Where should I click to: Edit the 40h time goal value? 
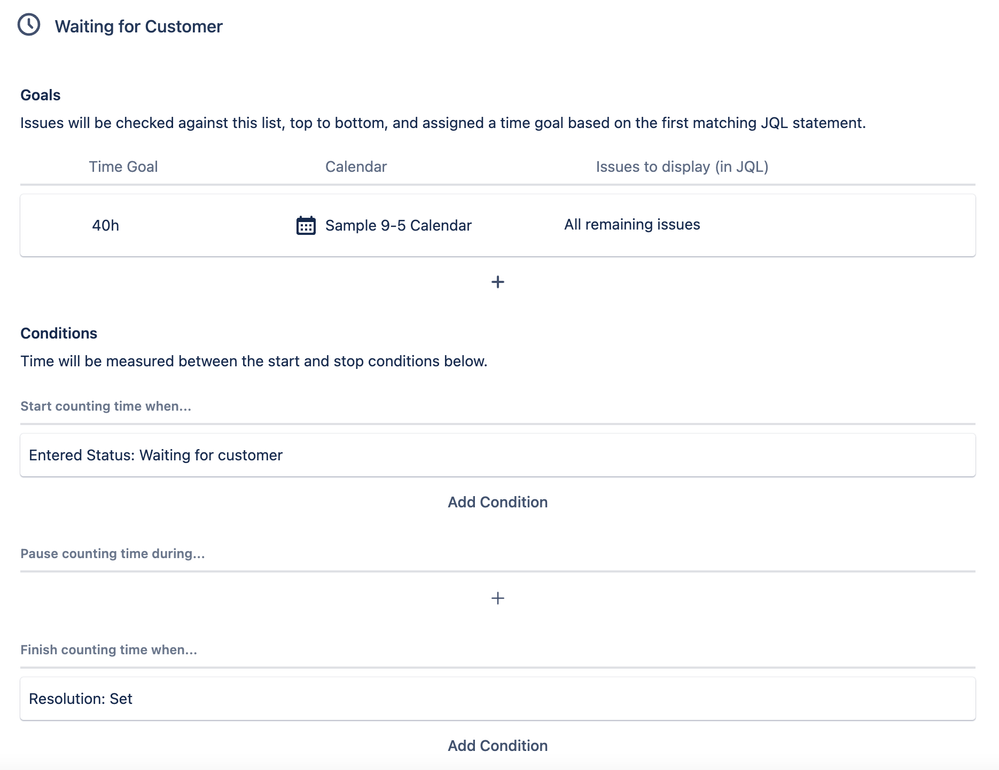click(x=106, y=225)
